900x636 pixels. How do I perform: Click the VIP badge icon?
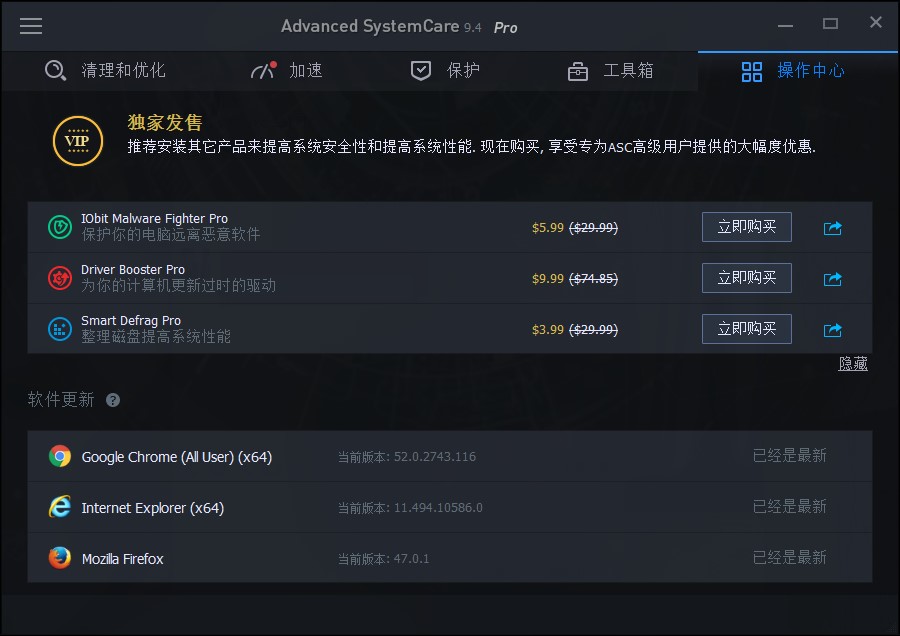77,141
